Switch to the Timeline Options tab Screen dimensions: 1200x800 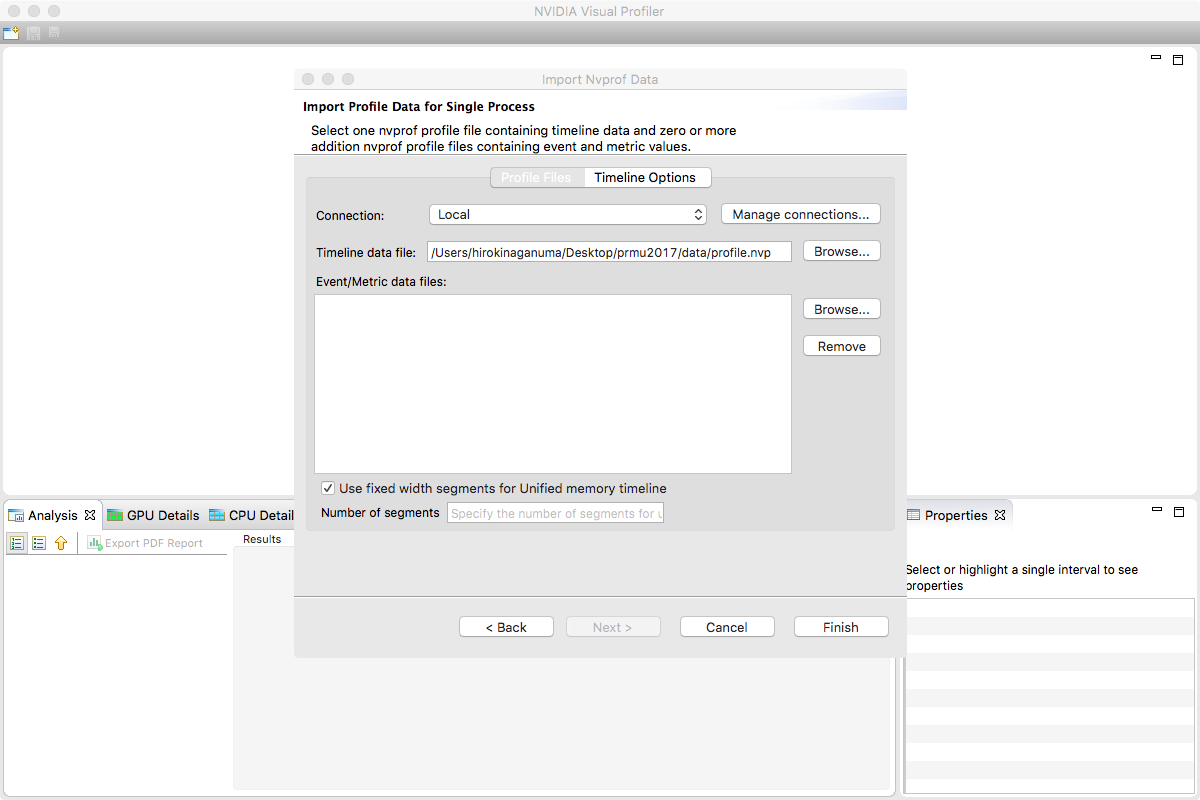tap(647, 177)
